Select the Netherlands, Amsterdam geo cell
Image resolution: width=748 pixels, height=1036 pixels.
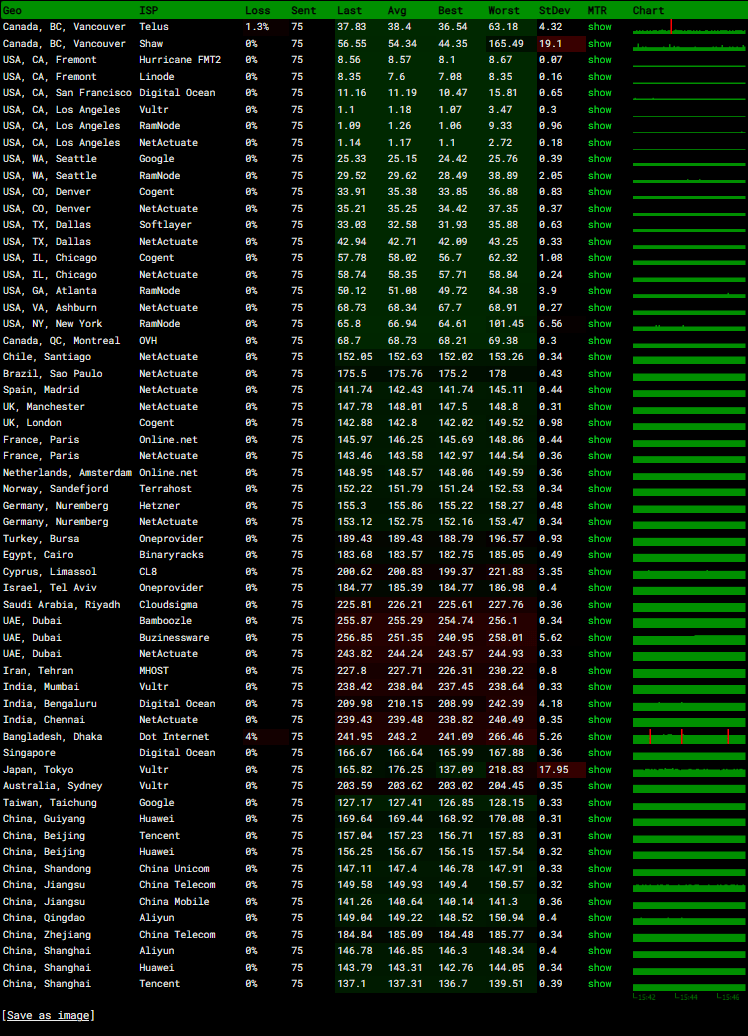click(67, 473)
